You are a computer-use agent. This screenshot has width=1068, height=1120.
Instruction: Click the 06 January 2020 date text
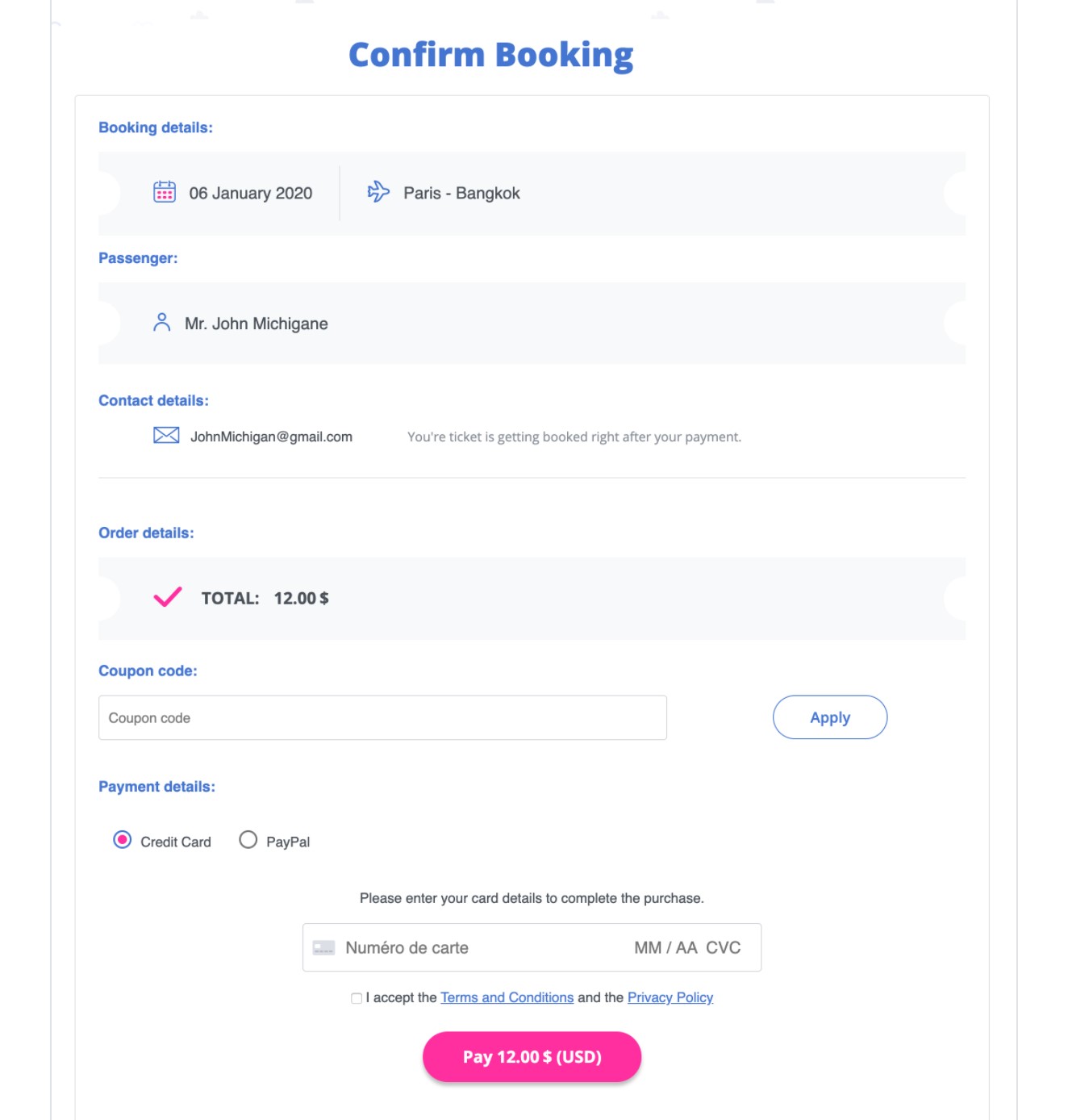click(250, 193)
